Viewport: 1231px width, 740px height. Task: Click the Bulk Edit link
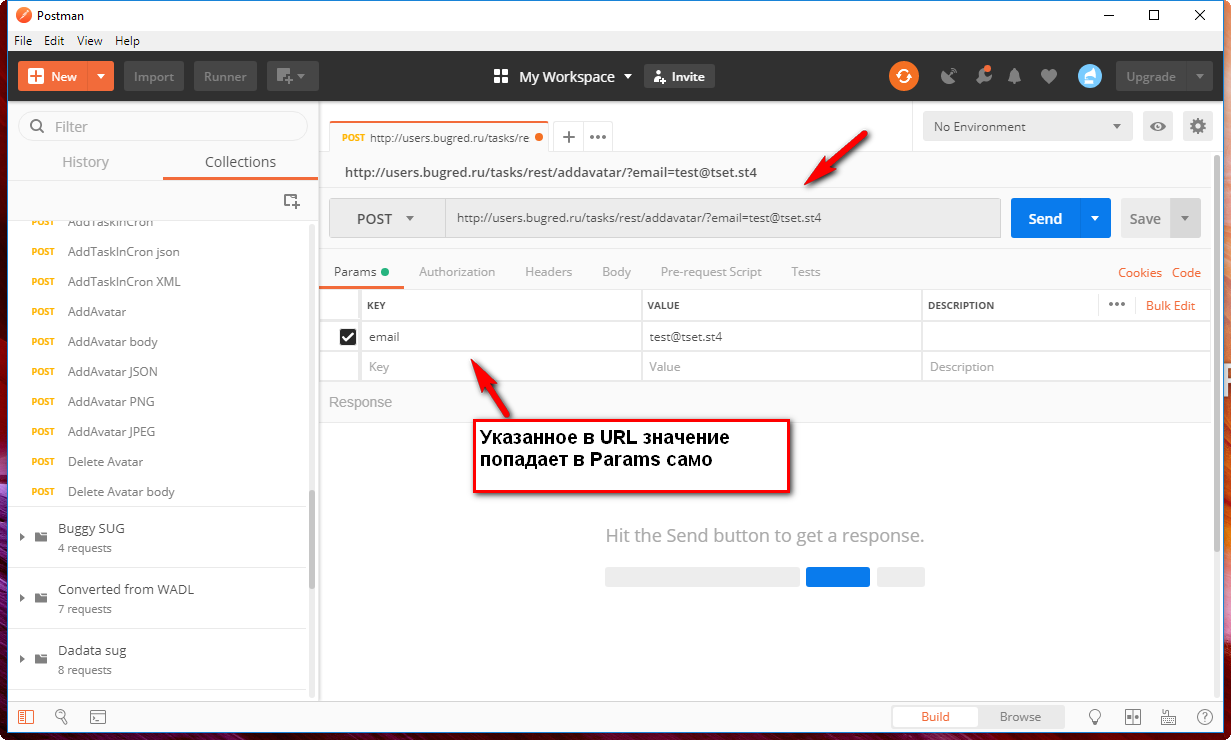coord(1170,305)
